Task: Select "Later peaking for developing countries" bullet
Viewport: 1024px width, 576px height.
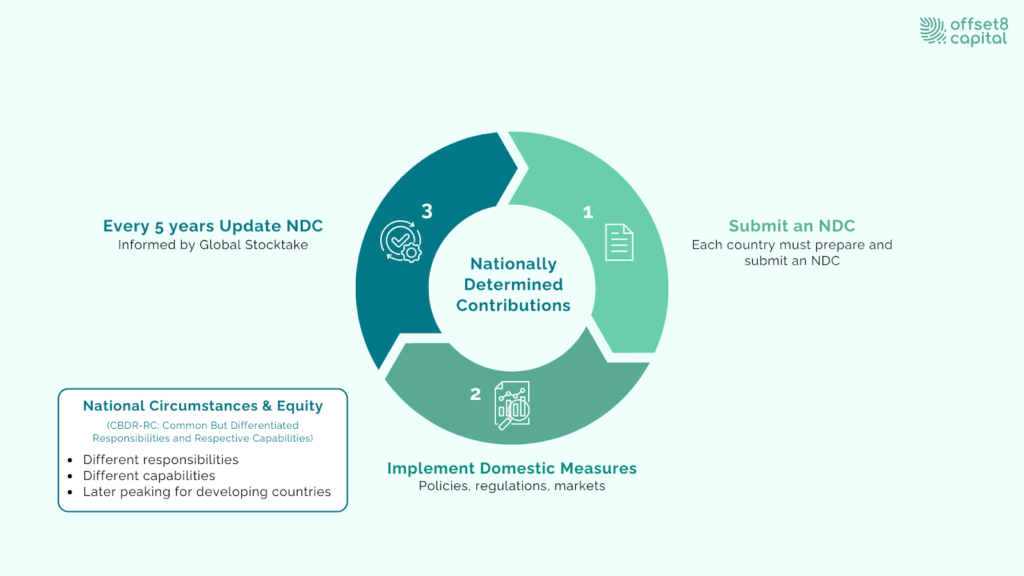Action: tap(206, 492)
